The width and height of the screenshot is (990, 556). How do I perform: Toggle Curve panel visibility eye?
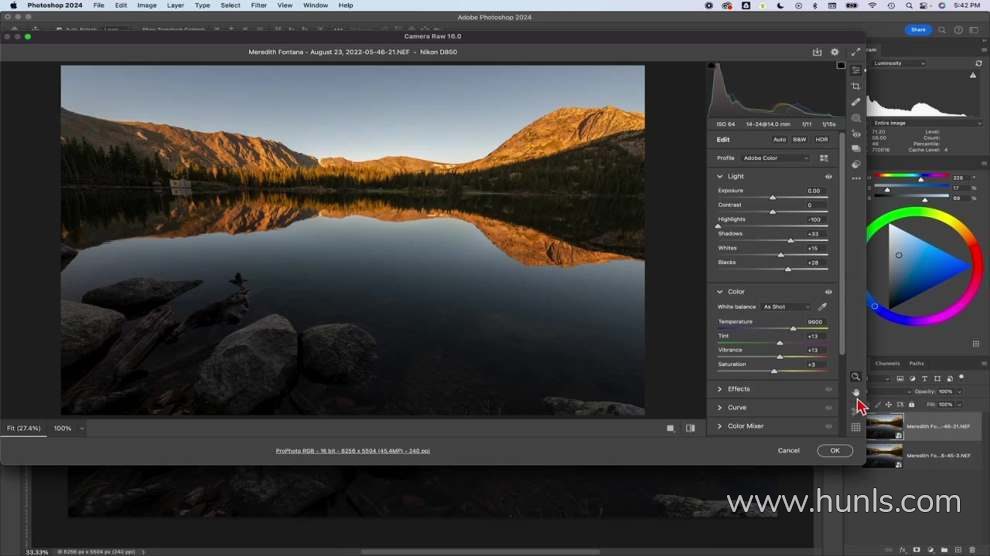(828, 408)
